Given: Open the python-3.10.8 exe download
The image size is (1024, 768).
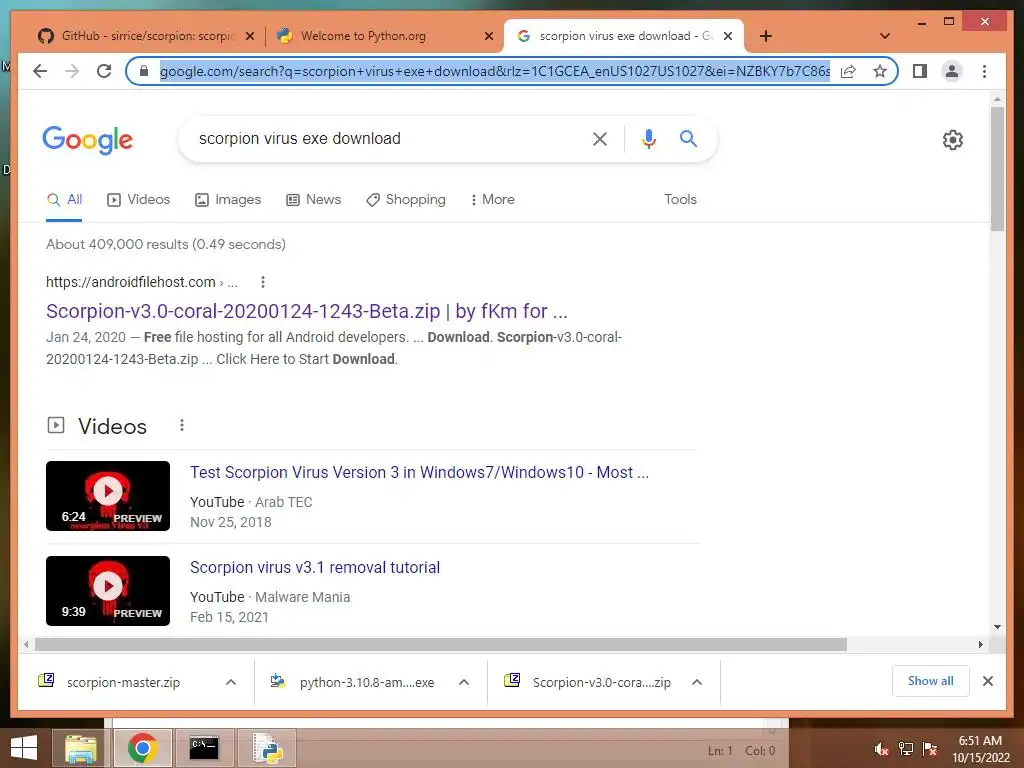Looking at the screenshot, I should tap(366, 682).
